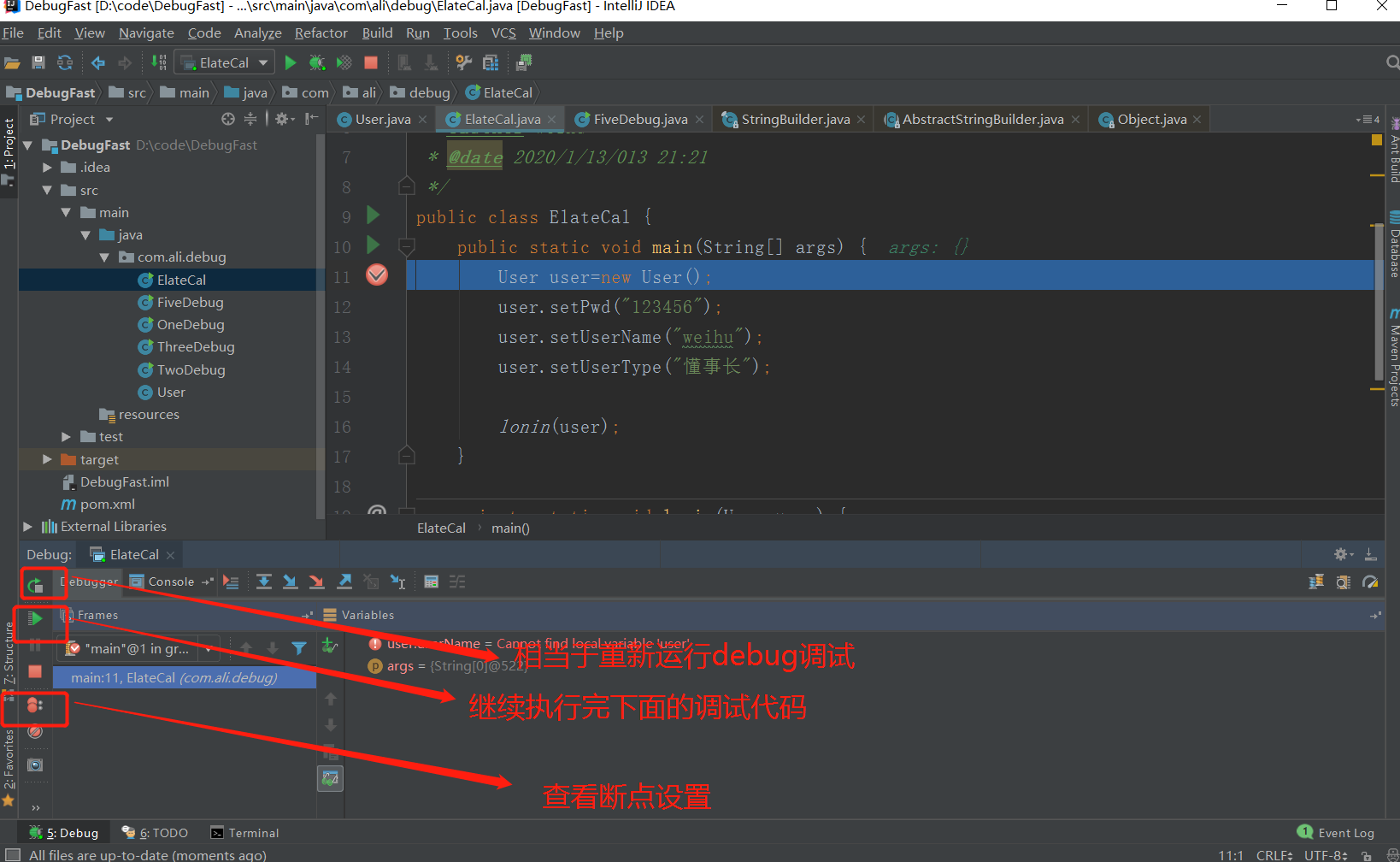Expand External Libraries node
1400x862 pixels.
pos(27,527)
